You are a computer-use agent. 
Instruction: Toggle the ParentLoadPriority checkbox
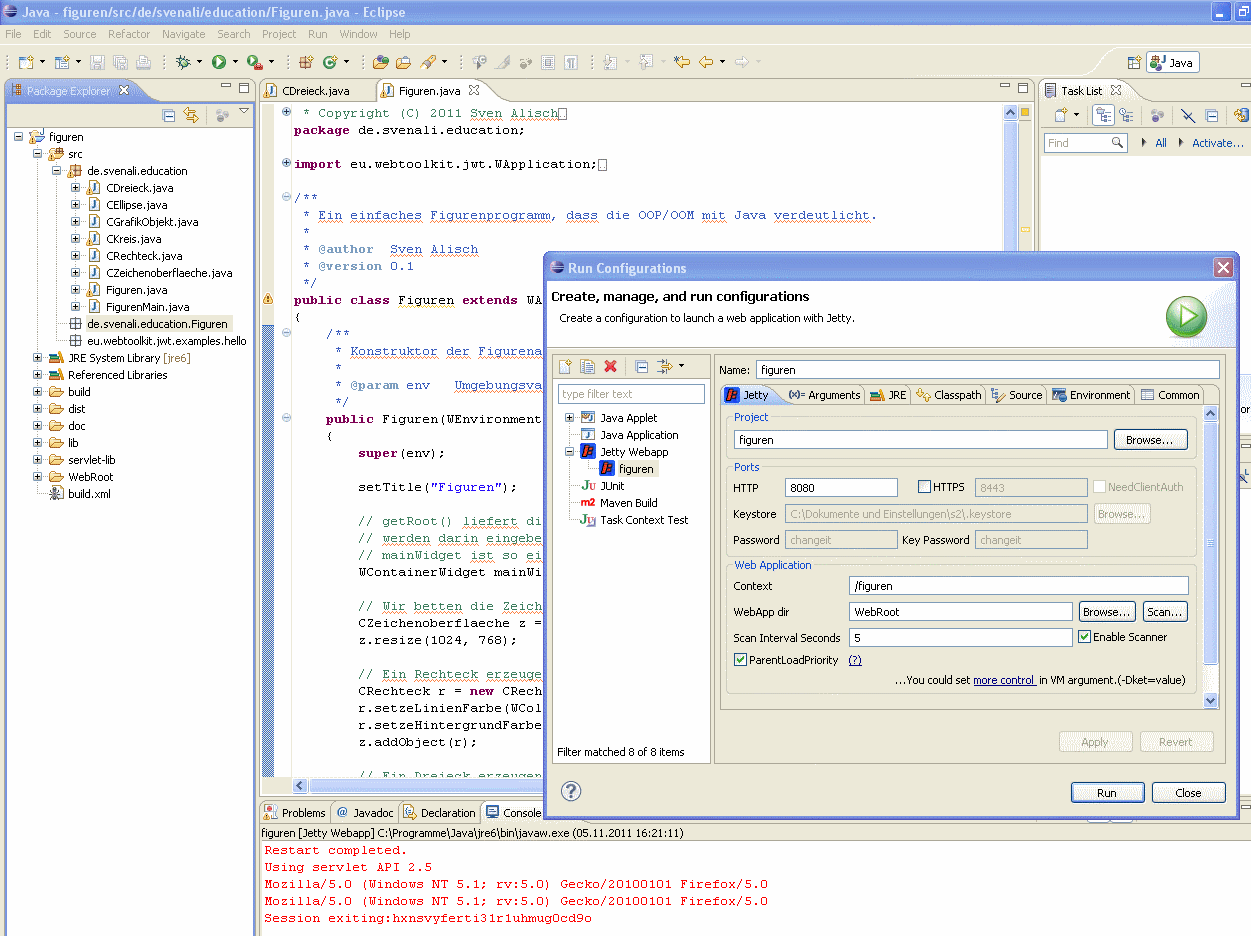740,660
